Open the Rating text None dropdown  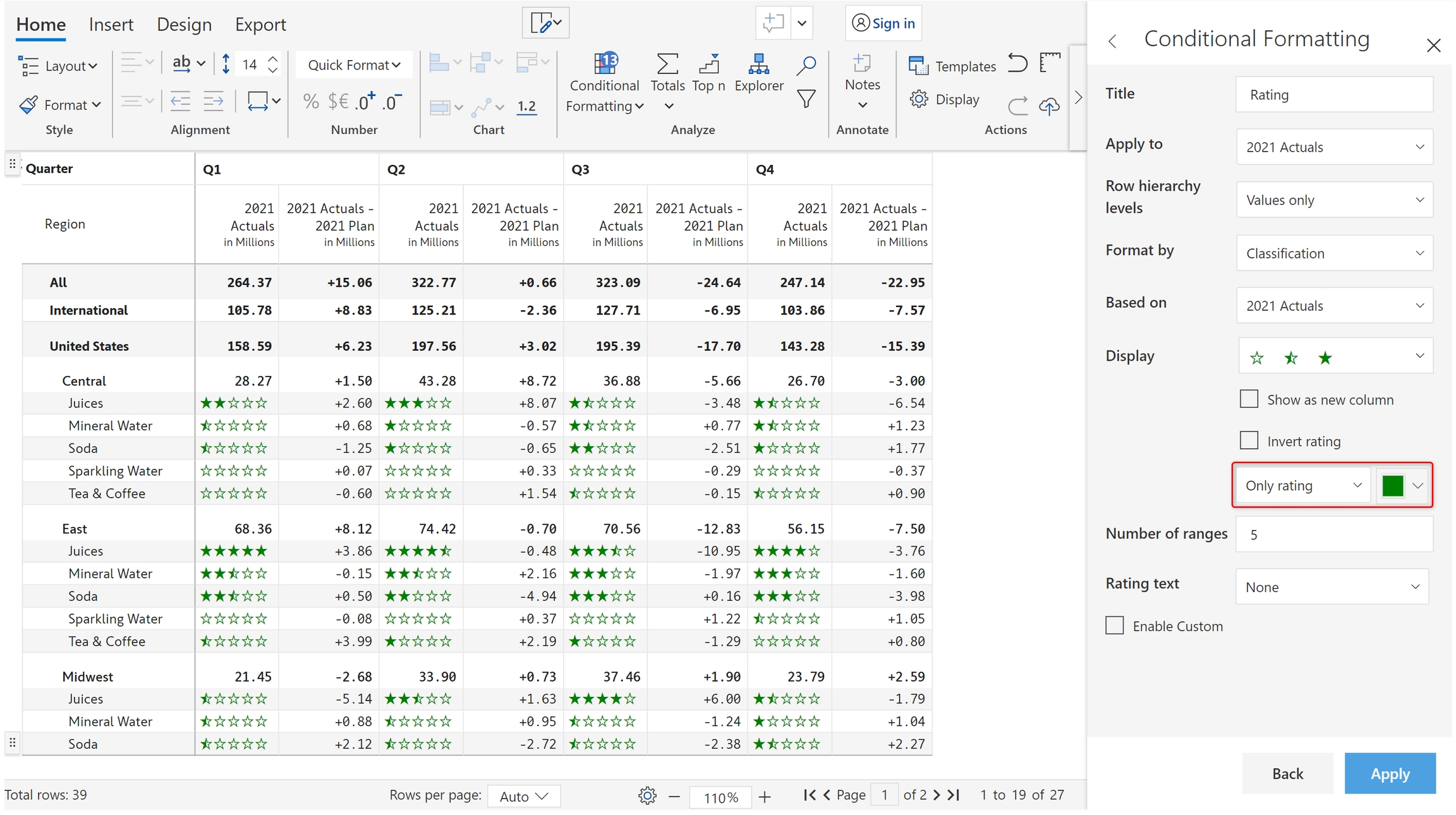pyautogui.click(x=1332, y=587)
